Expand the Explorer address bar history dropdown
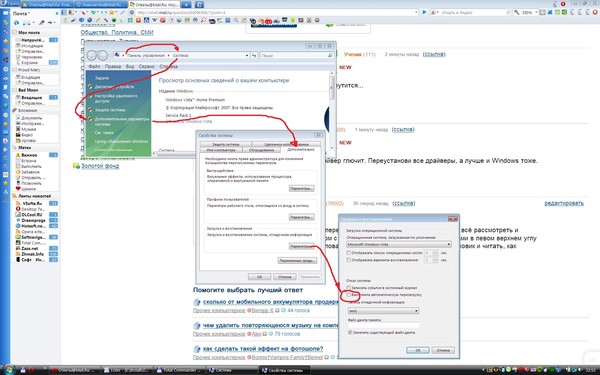 247,55
